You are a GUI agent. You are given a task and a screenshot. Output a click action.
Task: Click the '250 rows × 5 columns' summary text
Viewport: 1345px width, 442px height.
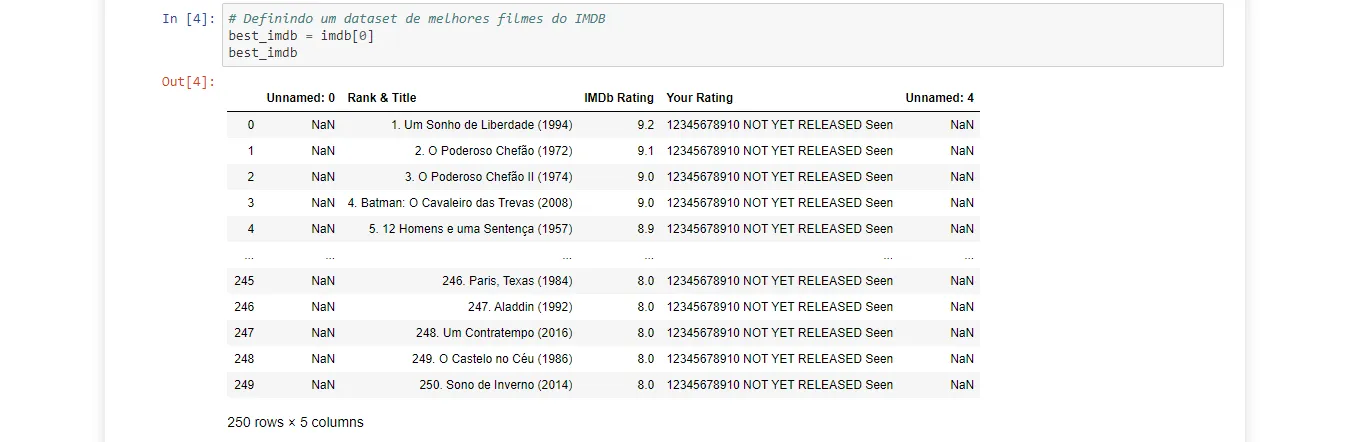pyautogui.click(x=295, y=422)
